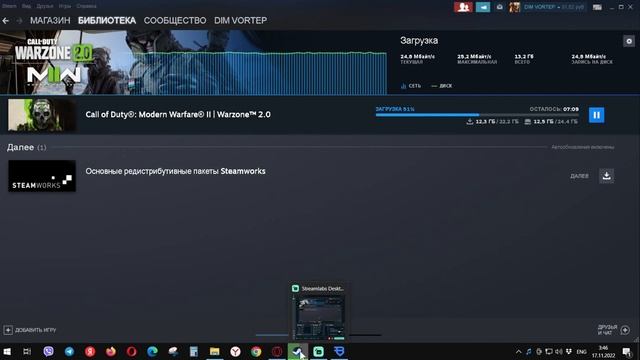Click the blue announcements megaphone icon
Screen dimensions: 640x360
point(483,7)
